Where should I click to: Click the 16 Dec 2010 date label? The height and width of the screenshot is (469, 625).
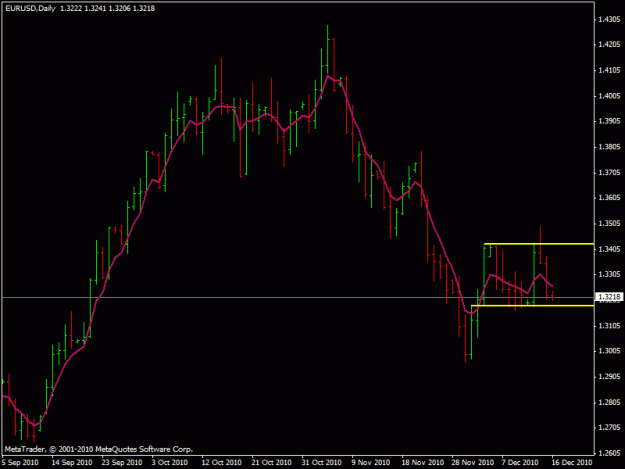pos(572,463)
